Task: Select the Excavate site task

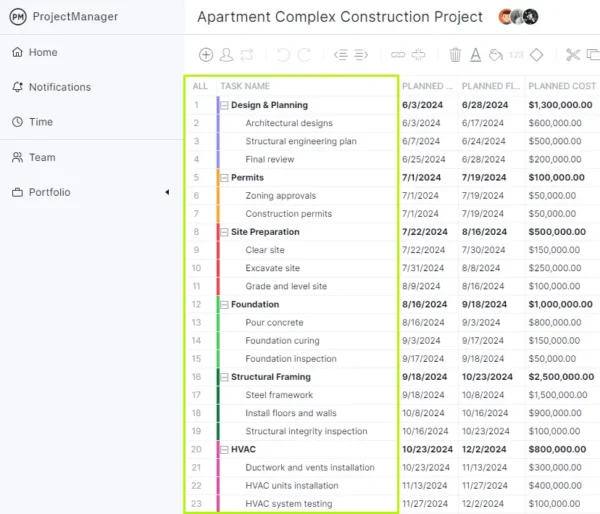Action: pyautogui.click(x=272, y=268)
